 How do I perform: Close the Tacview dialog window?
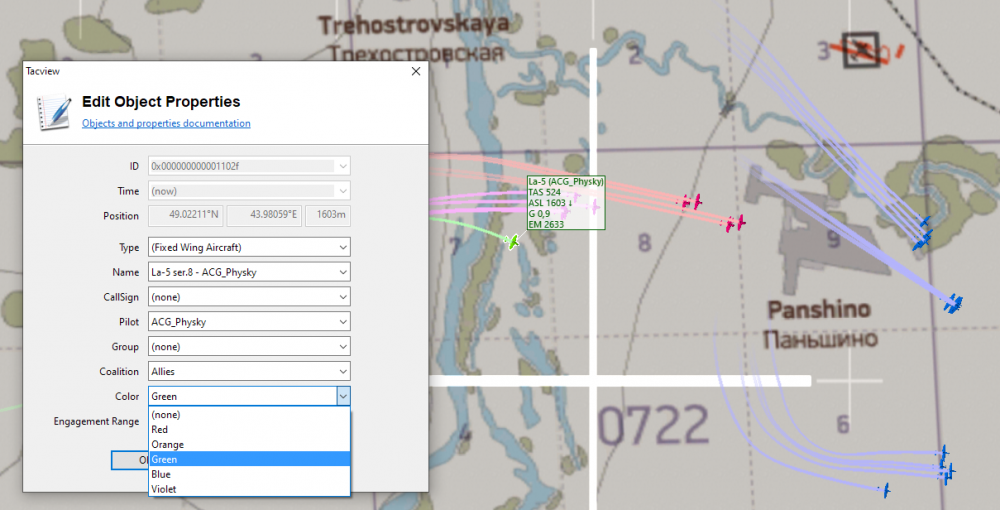(416, 71)
